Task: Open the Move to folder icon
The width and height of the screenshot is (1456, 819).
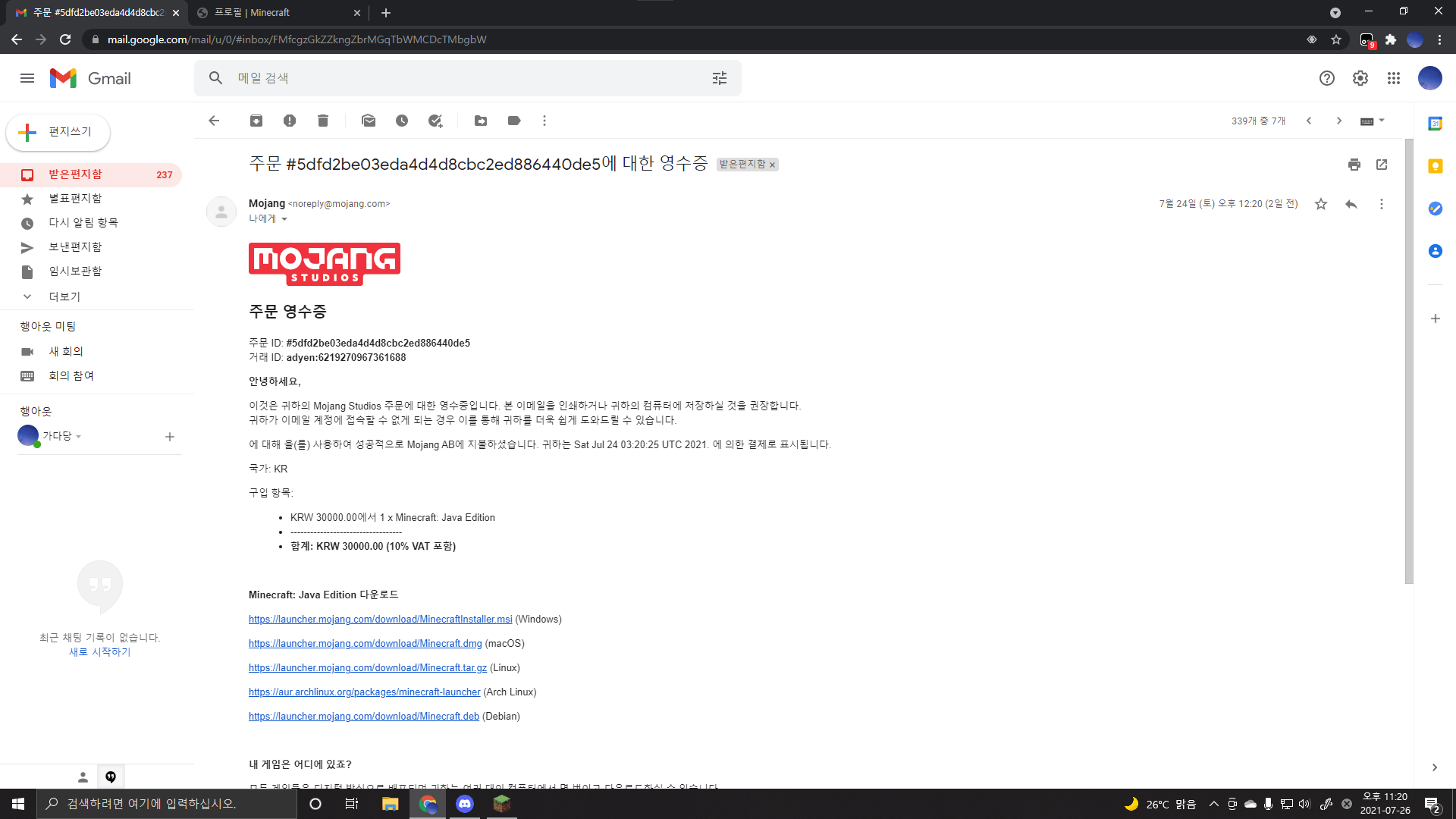Action: [481, 121]
